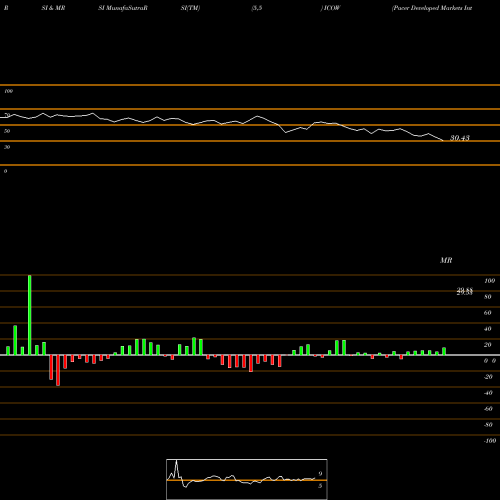Click the -40 label on MR axis
The width and height of the screenshot is (500, 500).
[488, 393]
